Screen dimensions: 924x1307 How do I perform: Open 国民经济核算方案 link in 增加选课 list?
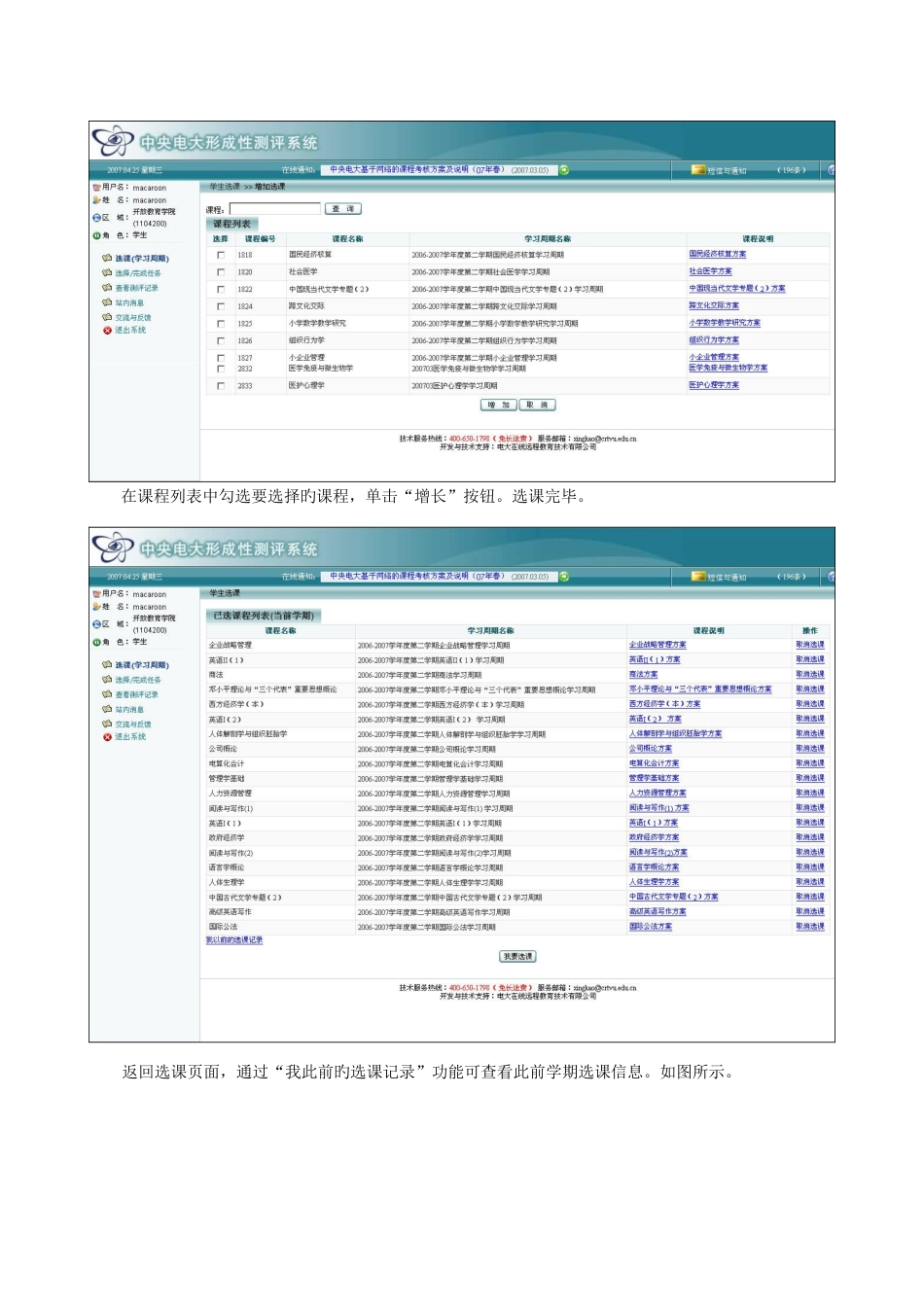(718, 255)
